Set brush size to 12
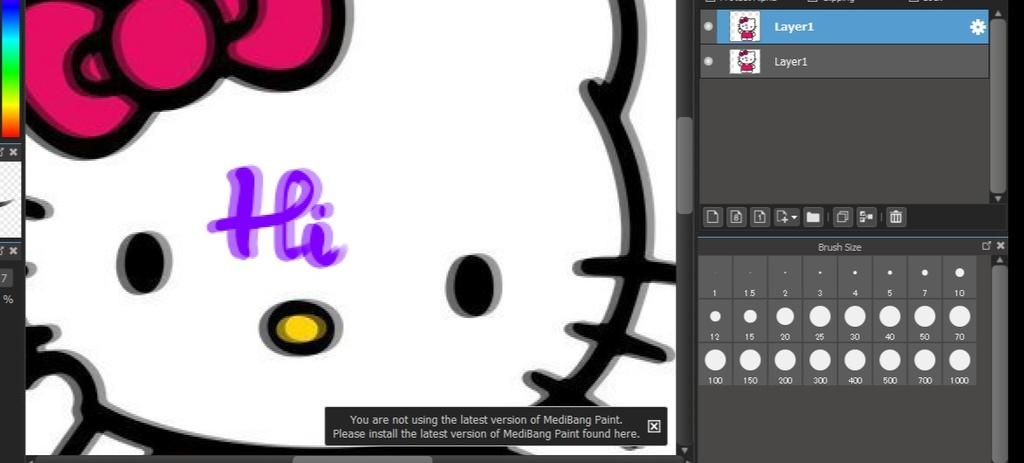Image resolution: width=1024 pixels, height=463 pixels. coord(715,321)
